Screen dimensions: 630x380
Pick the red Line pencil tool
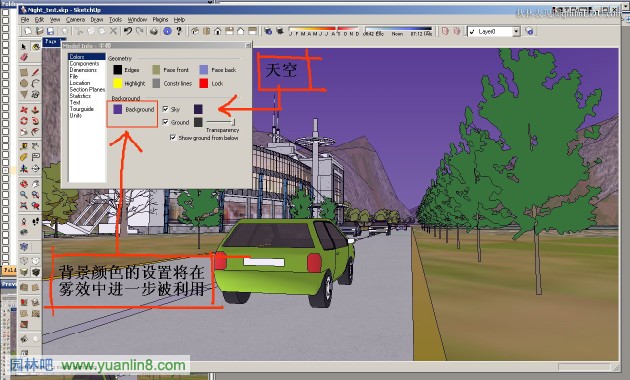(35, 72)
